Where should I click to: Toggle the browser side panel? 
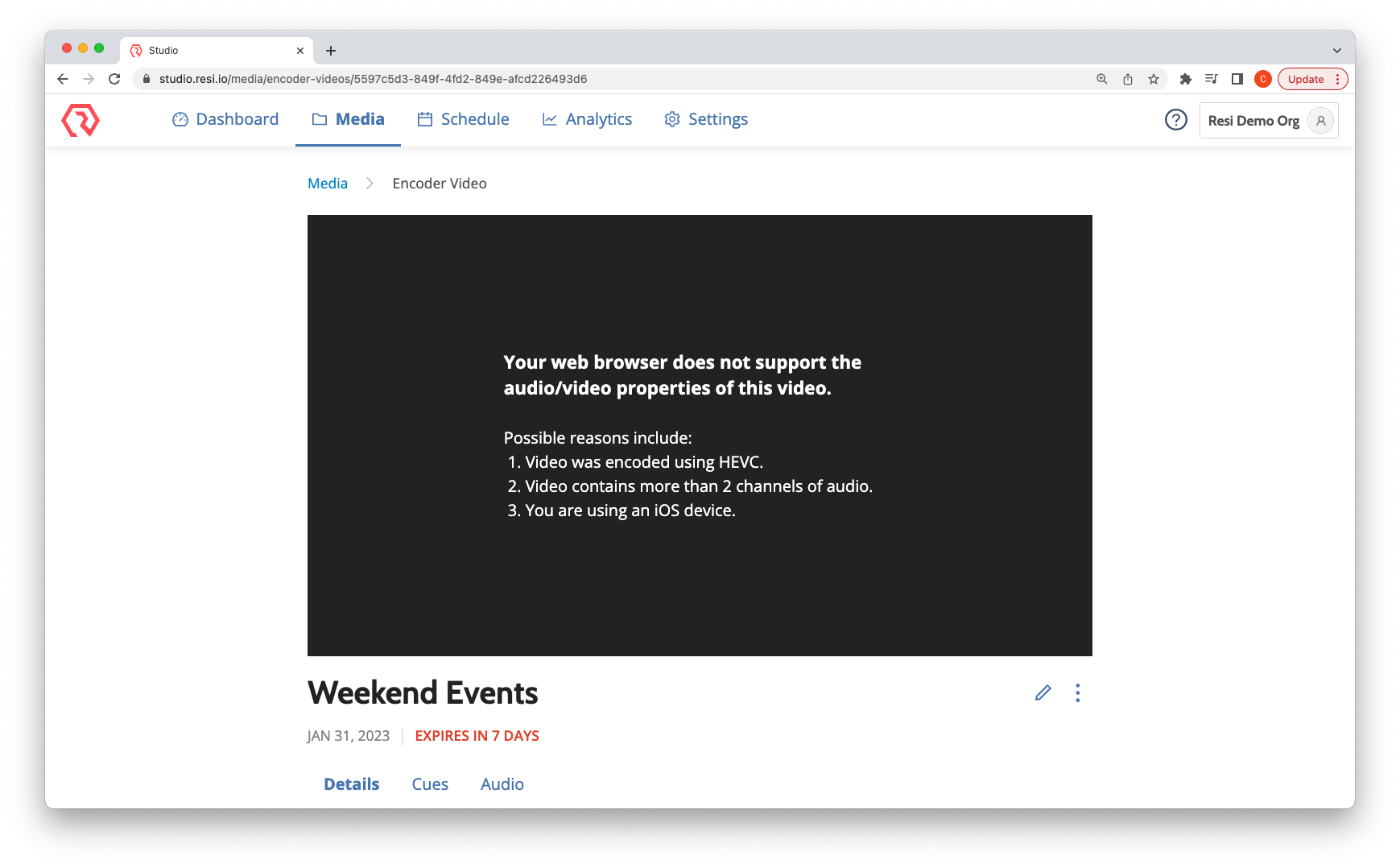tap(1237, 79)
